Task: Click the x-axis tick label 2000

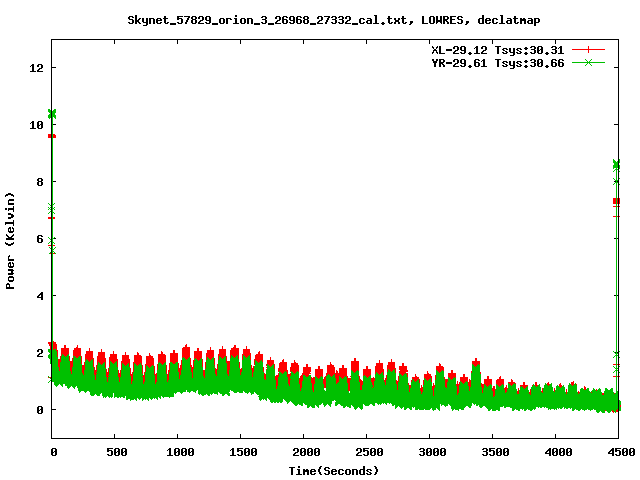Action: tap(306, 452)
